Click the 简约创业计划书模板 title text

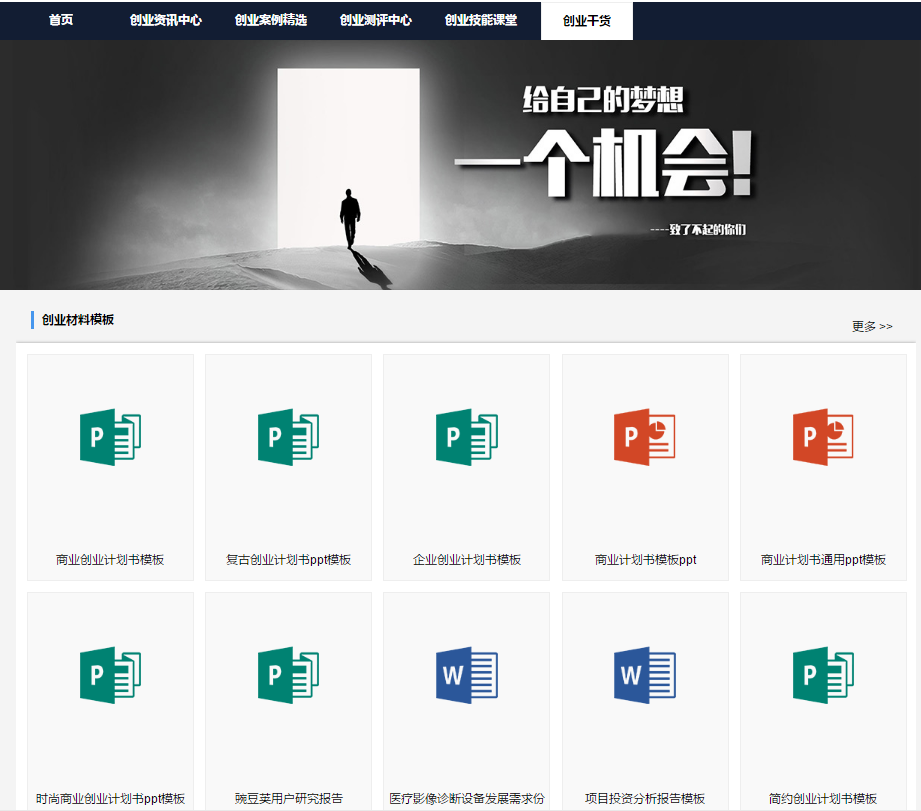[823, 799]
